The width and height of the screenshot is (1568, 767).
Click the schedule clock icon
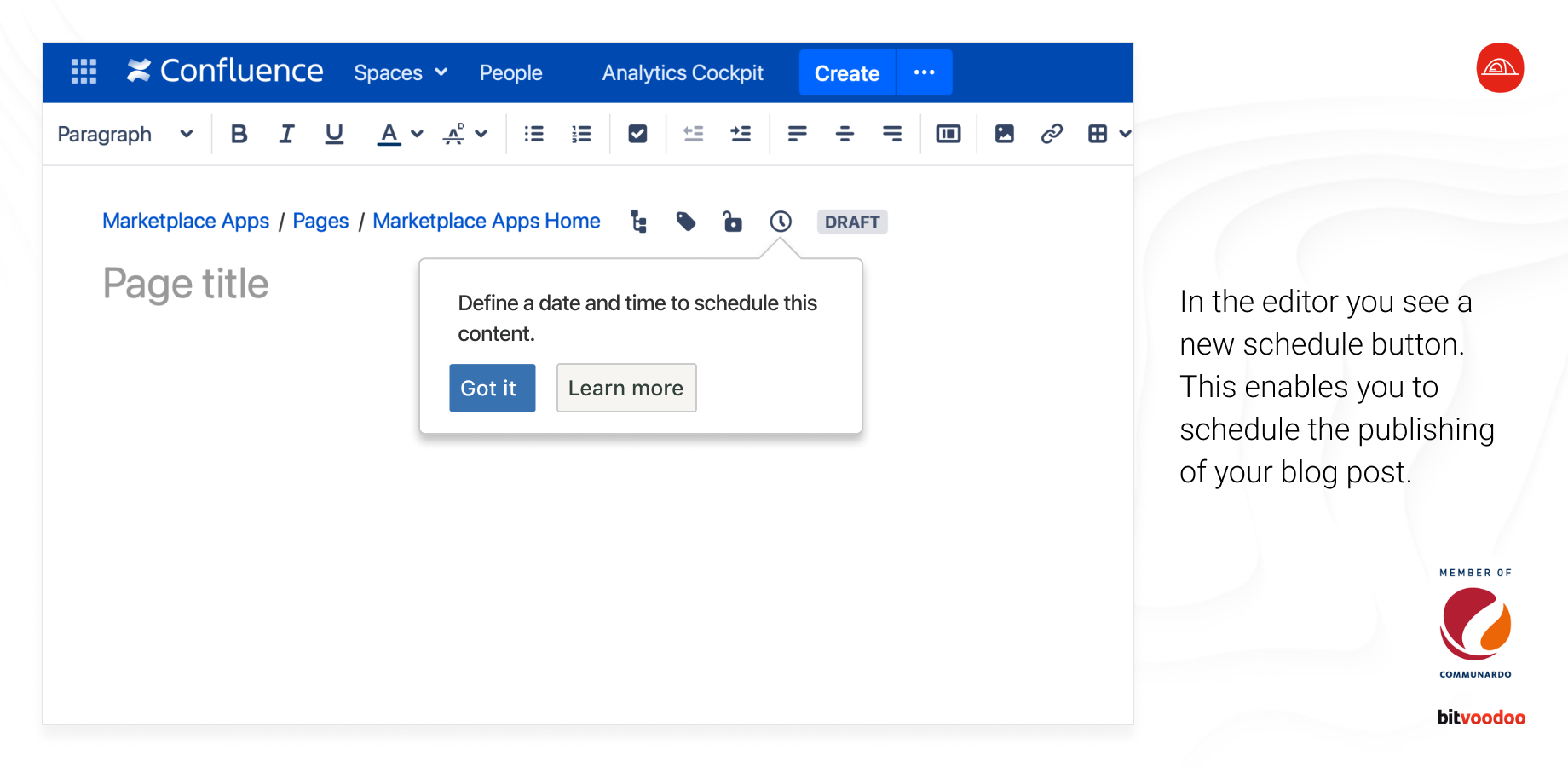tap(781, 222)
